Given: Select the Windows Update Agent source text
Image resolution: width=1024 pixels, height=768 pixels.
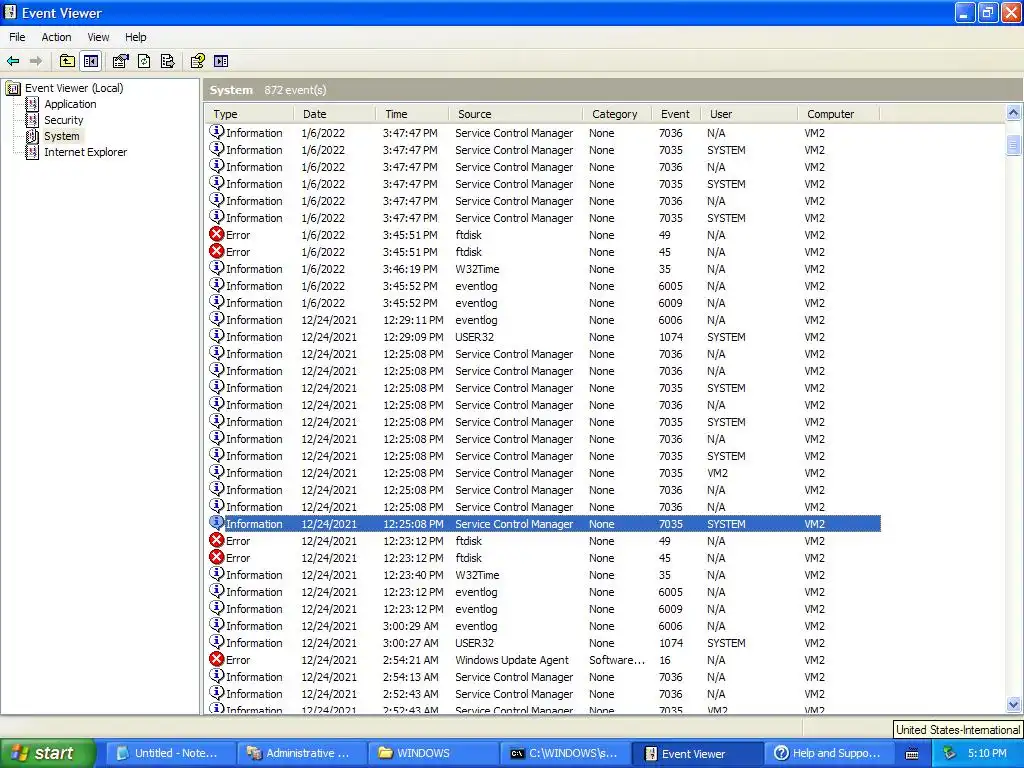Looking at the screenshot, I should 511,660.
